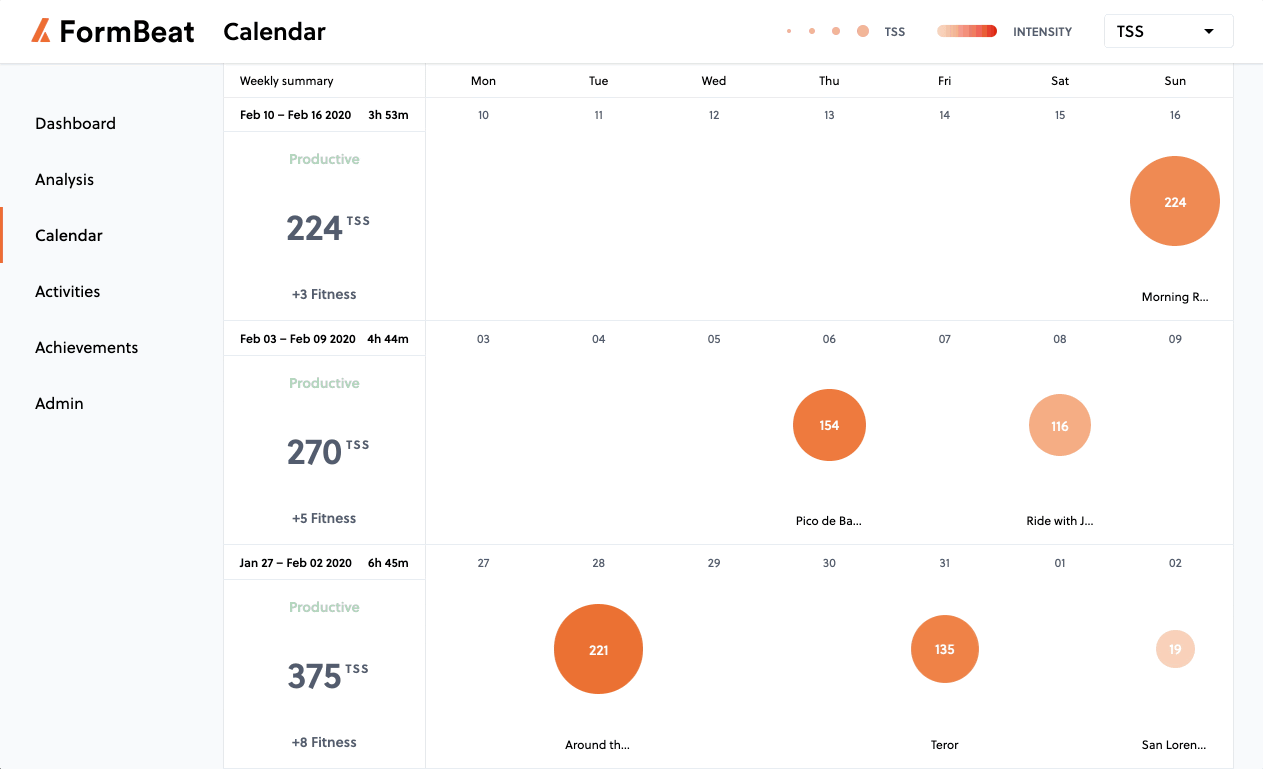Click the intensity gradient legend bar
This screenshot has width=1263, height=769.
click(x=967, y=31)
